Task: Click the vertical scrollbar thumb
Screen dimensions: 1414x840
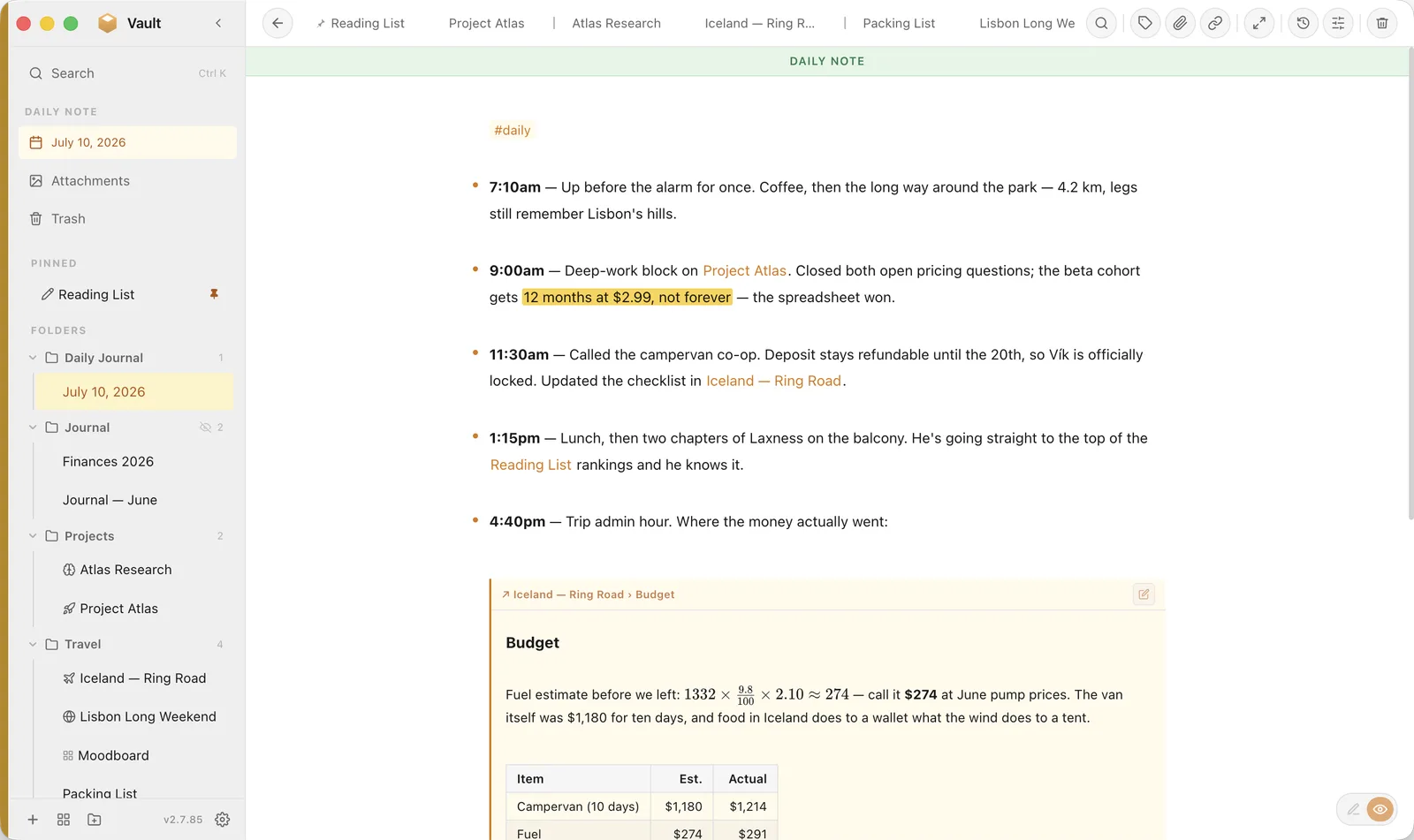Action: (x=1410, y=283)
